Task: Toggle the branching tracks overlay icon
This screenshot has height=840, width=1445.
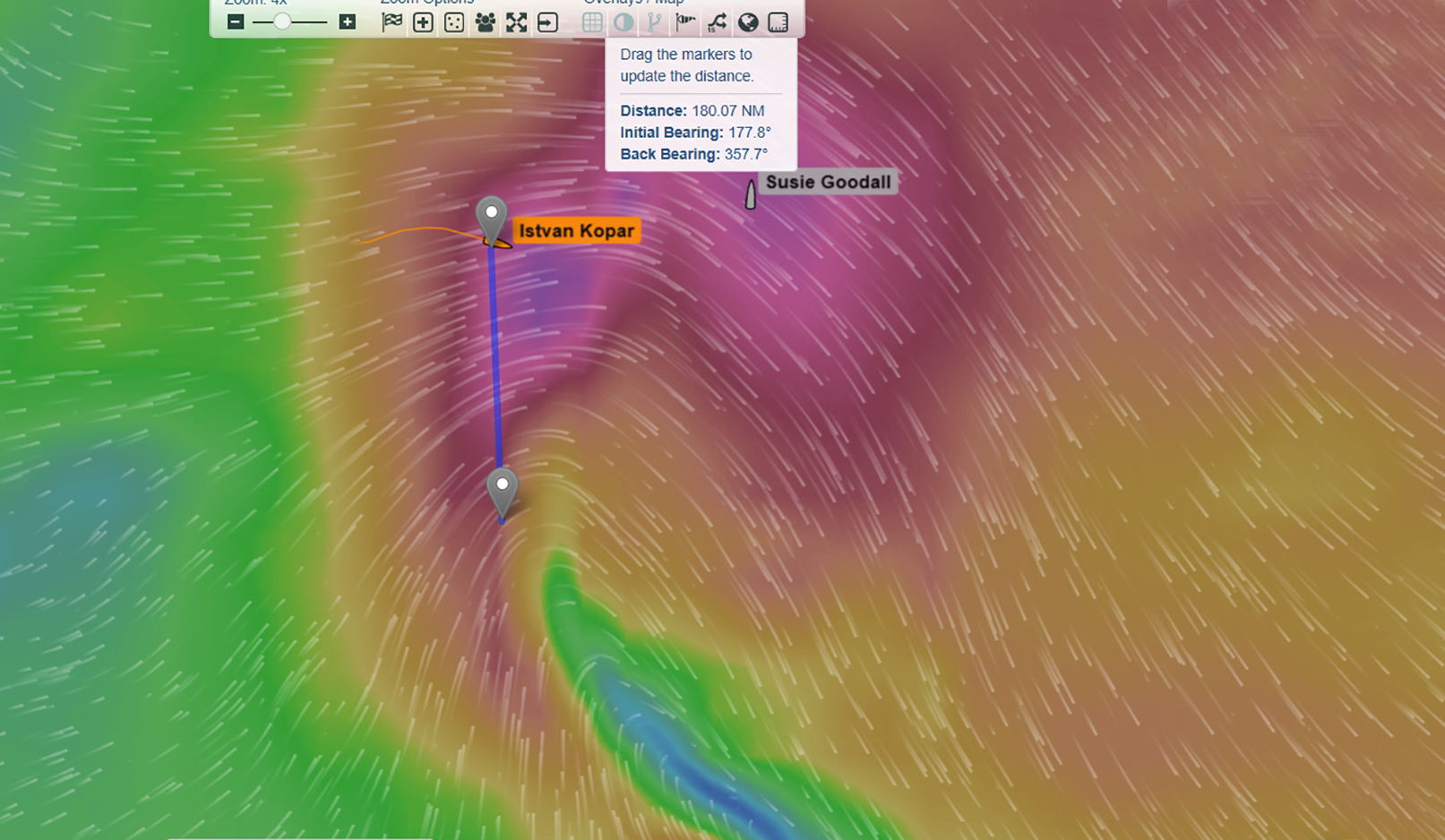Action: point(654,22)
